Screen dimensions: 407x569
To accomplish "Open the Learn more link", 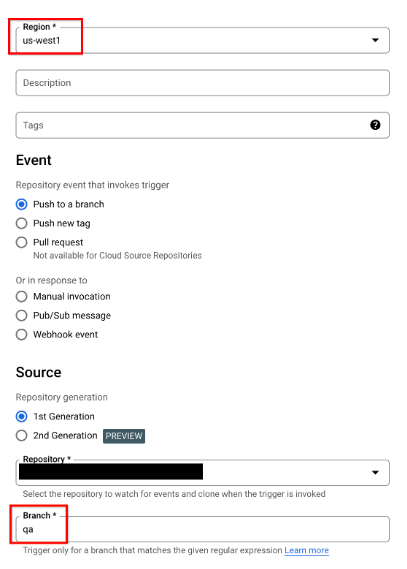I will [307, 550].
